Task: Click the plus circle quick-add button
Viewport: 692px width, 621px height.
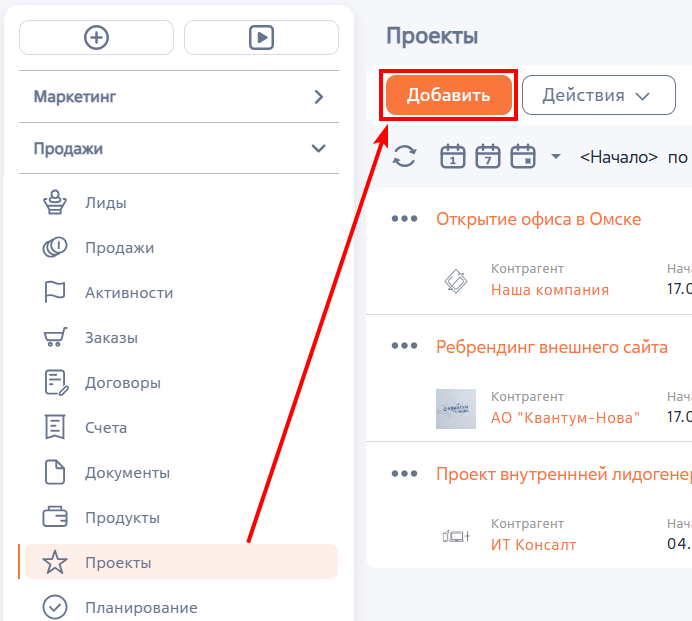Action: (96, 38)
